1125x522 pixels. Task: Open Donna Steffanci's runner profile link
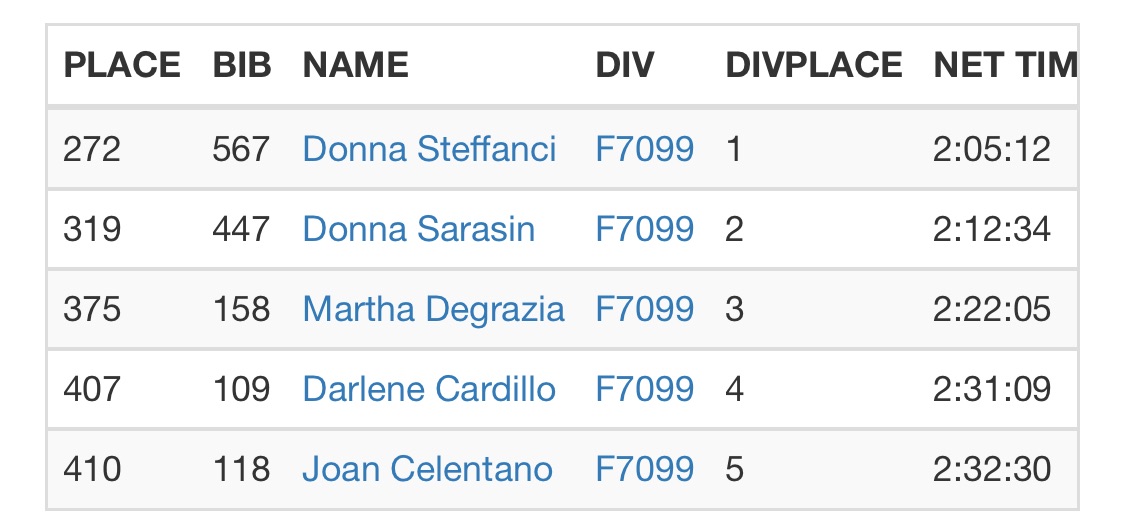click(x=429, y=149)
